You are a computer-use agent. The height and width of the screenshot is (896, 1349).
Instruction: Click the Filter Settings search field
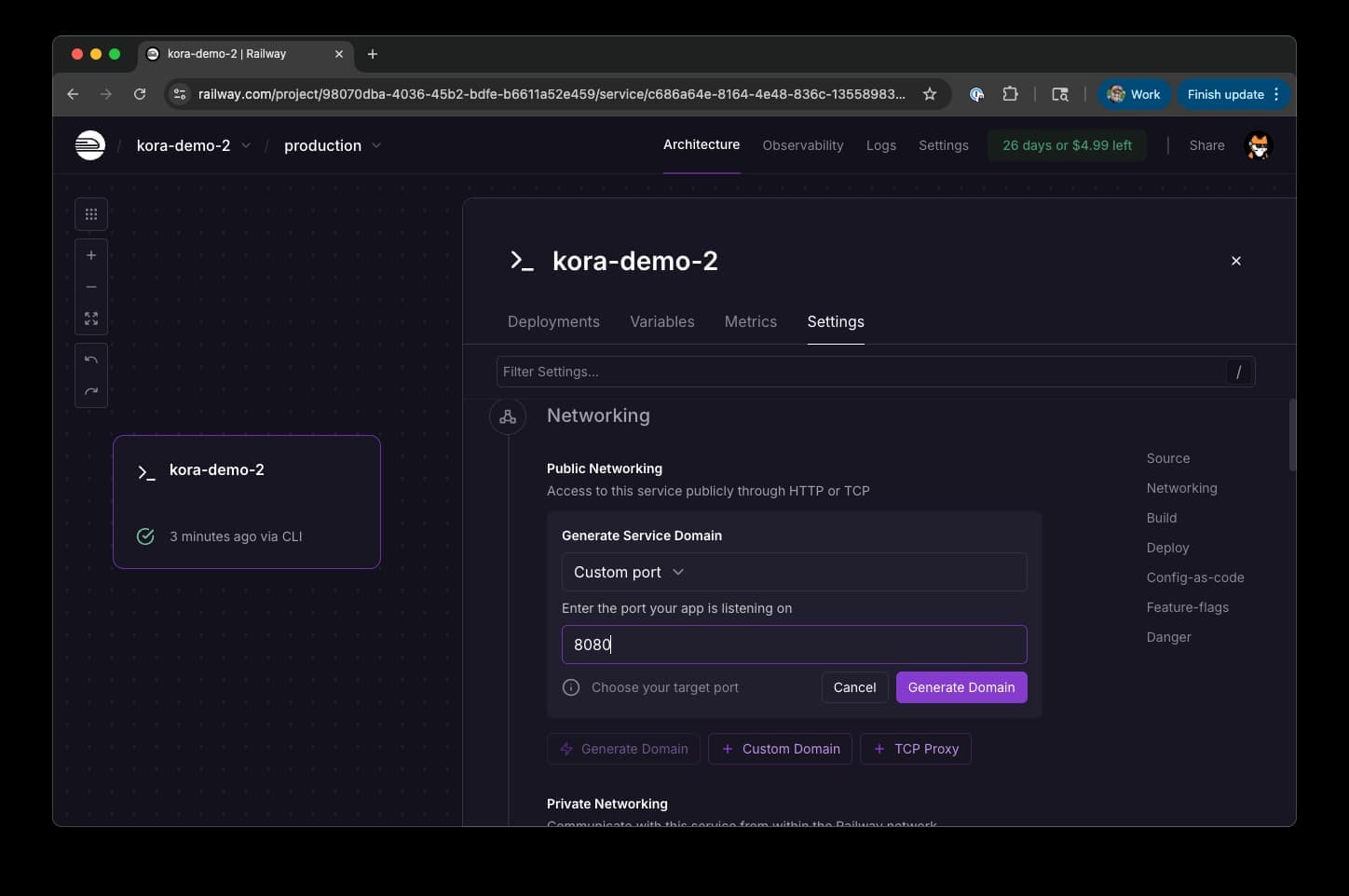[862, 372]
